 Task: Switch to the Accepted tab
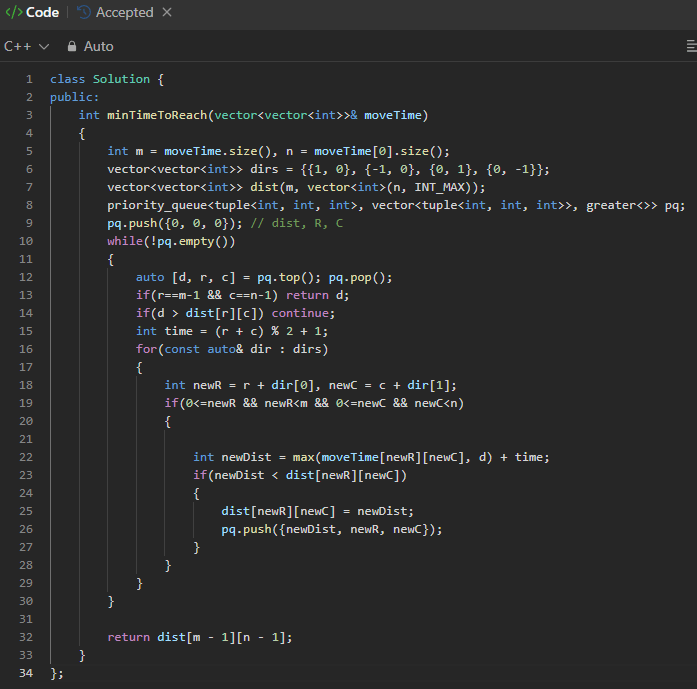(124, 13)
